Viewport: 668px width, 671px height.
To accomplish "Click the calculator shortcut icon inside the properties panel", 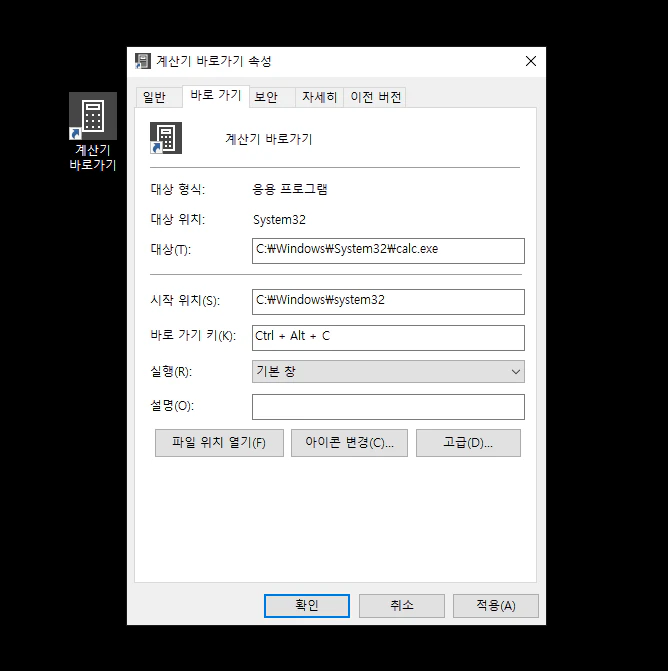I will point(166,138).
